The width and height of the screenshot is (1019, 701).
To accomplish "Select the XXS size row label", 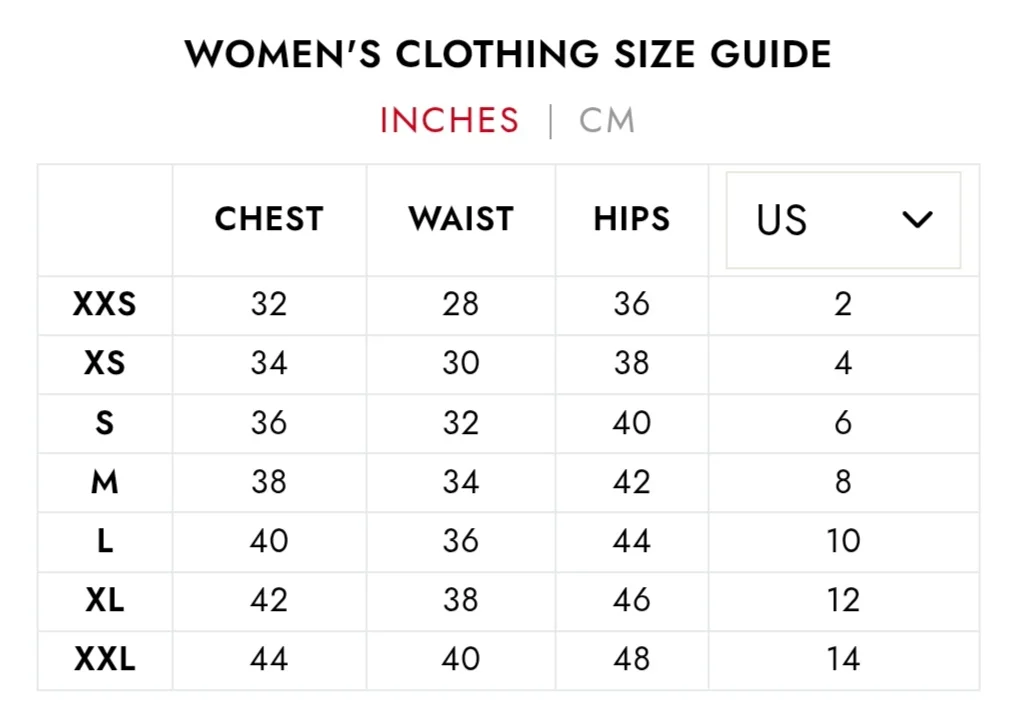I will point(105,304).
